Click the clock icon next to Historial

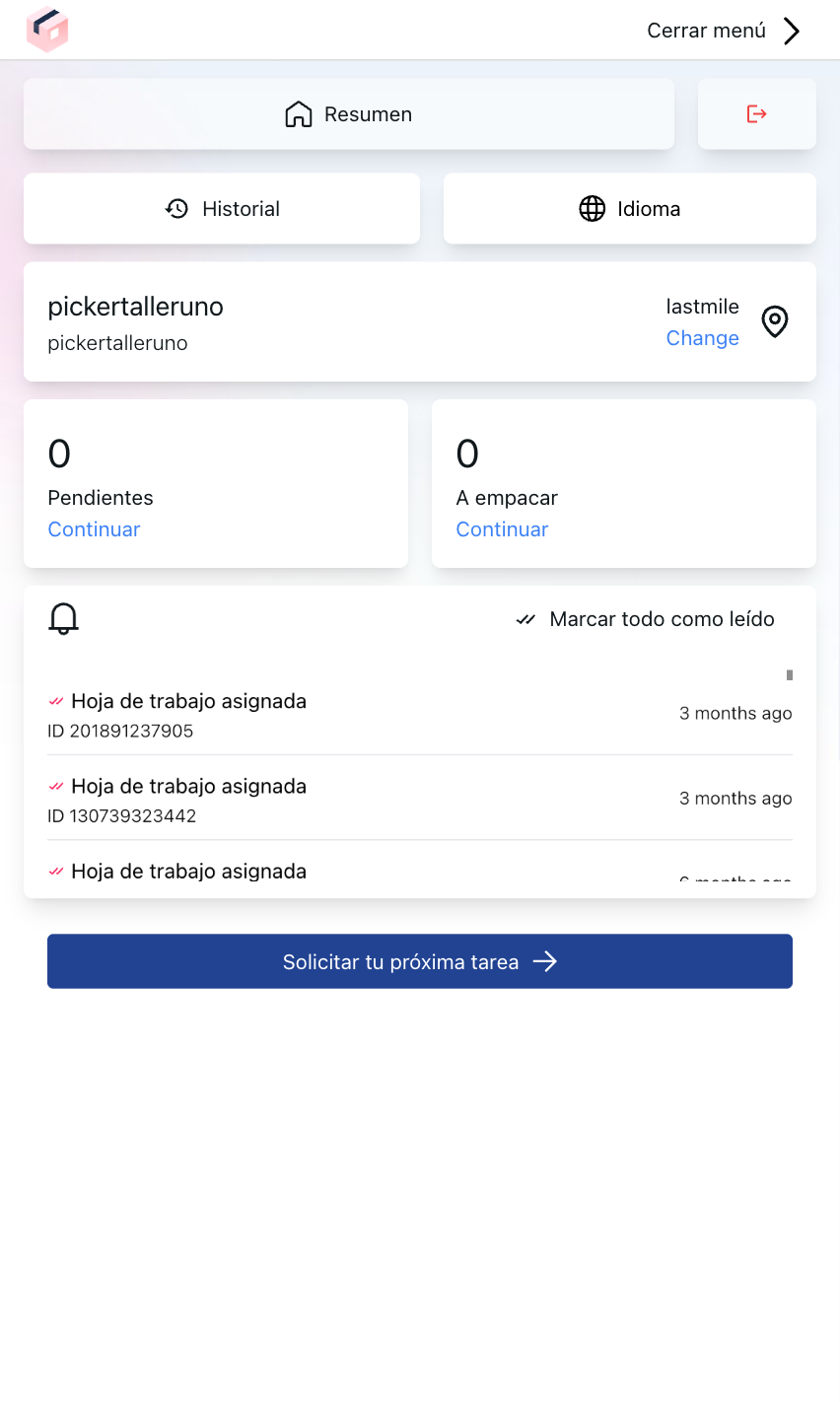[176, 208]
